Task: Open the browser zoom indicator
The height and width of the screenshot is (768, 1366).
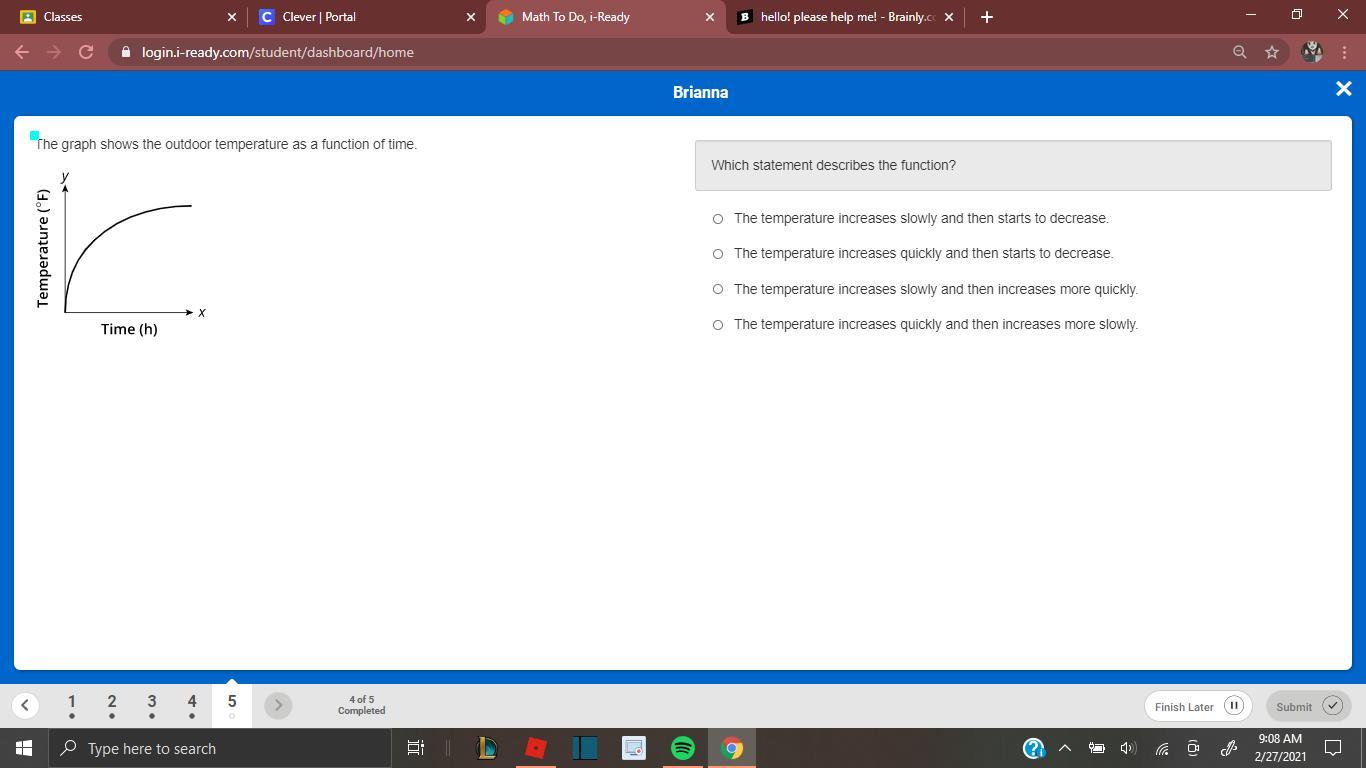Action: pyautogui.click(x=1239, y=52)
